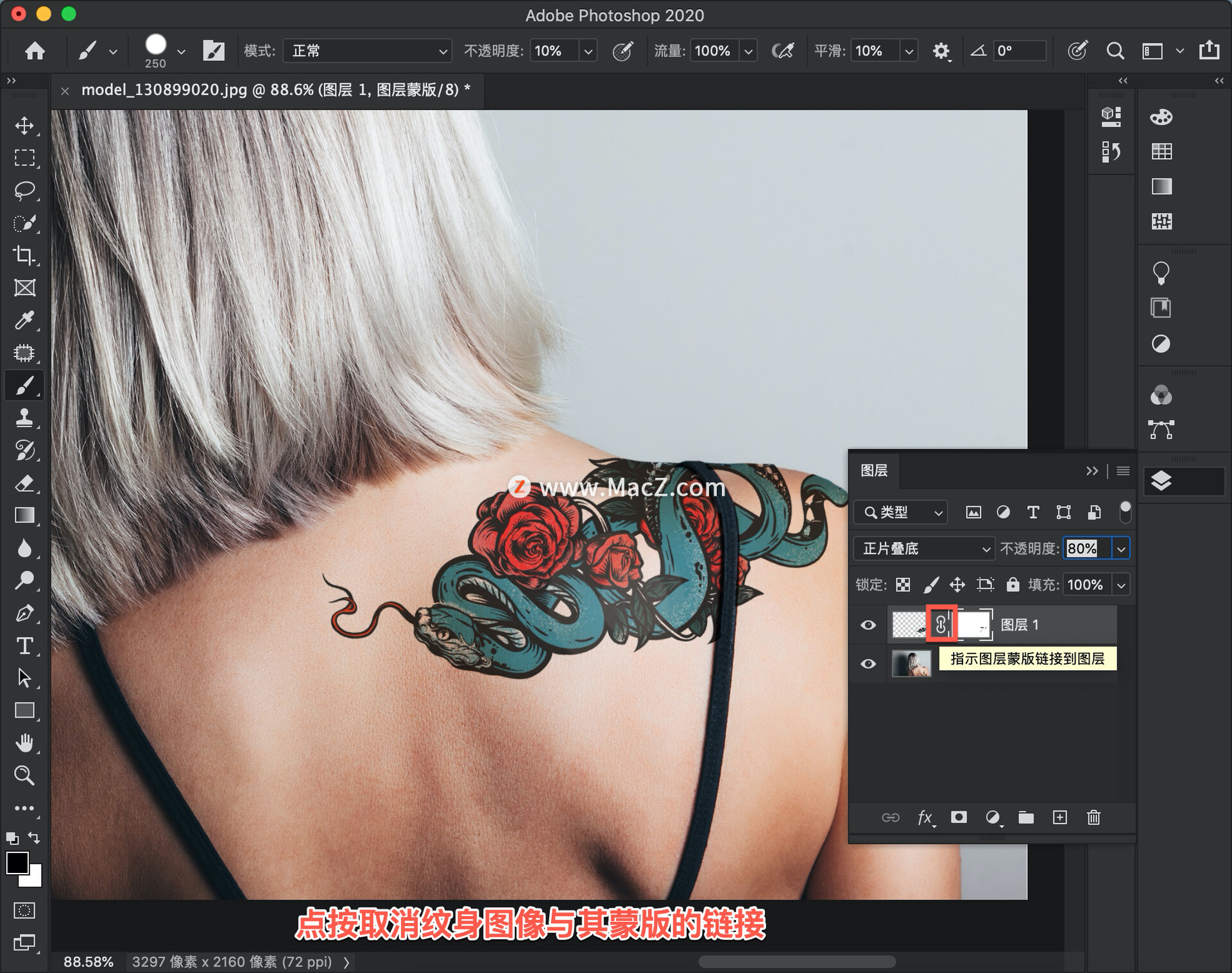The width and height of the screenshot is (1232, 973).
Task: Select the Clone Stamp tool
Action: [x=24, y=418]
